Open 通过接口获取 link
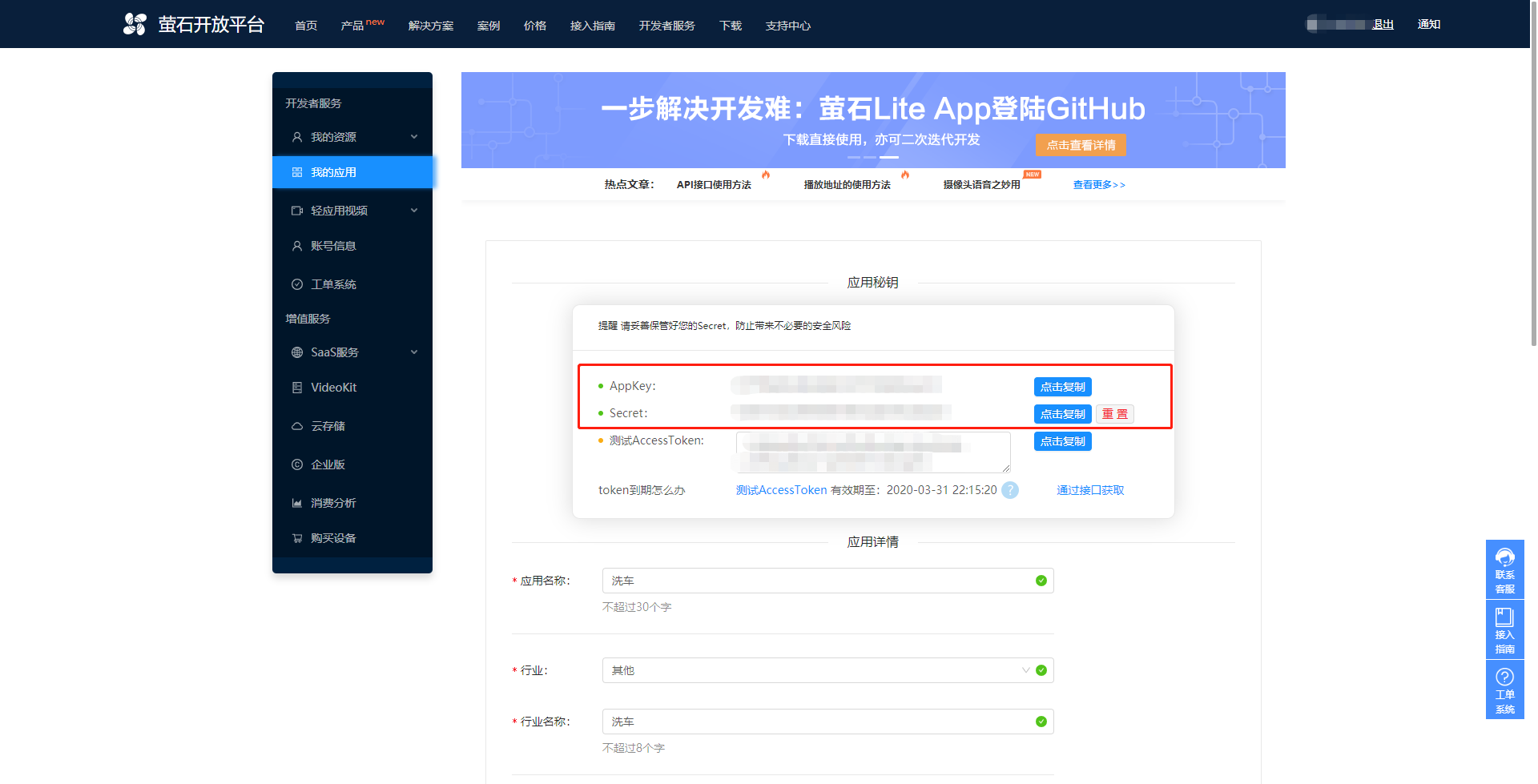This screenshot has width=1538, height=784. 1090,490
